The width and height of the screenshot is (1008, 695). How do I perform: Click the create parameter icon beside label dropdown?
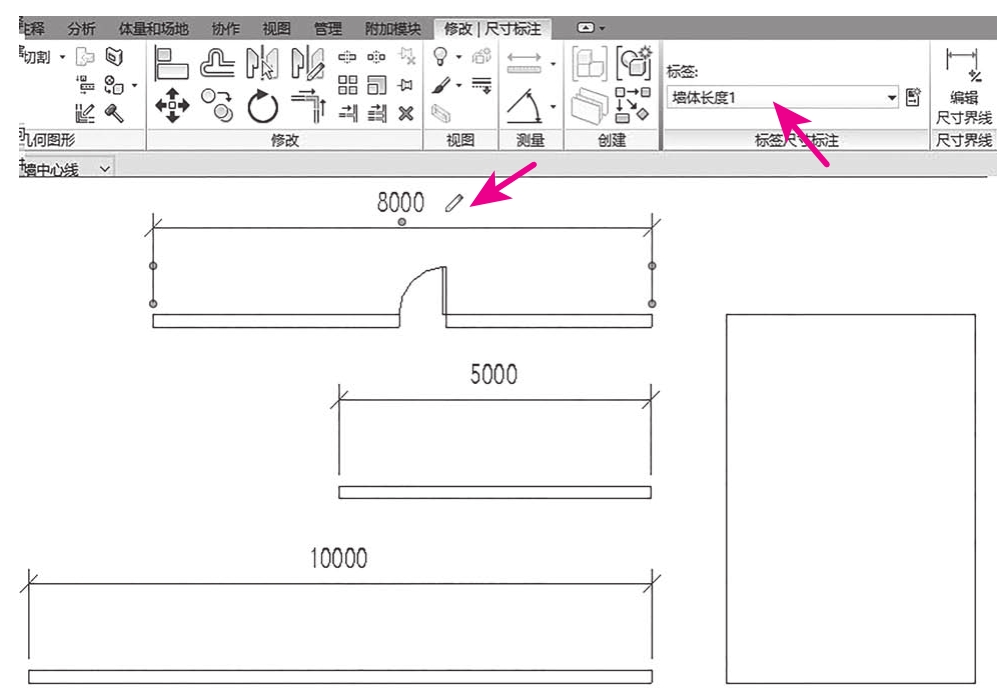(x=912, y=97)
